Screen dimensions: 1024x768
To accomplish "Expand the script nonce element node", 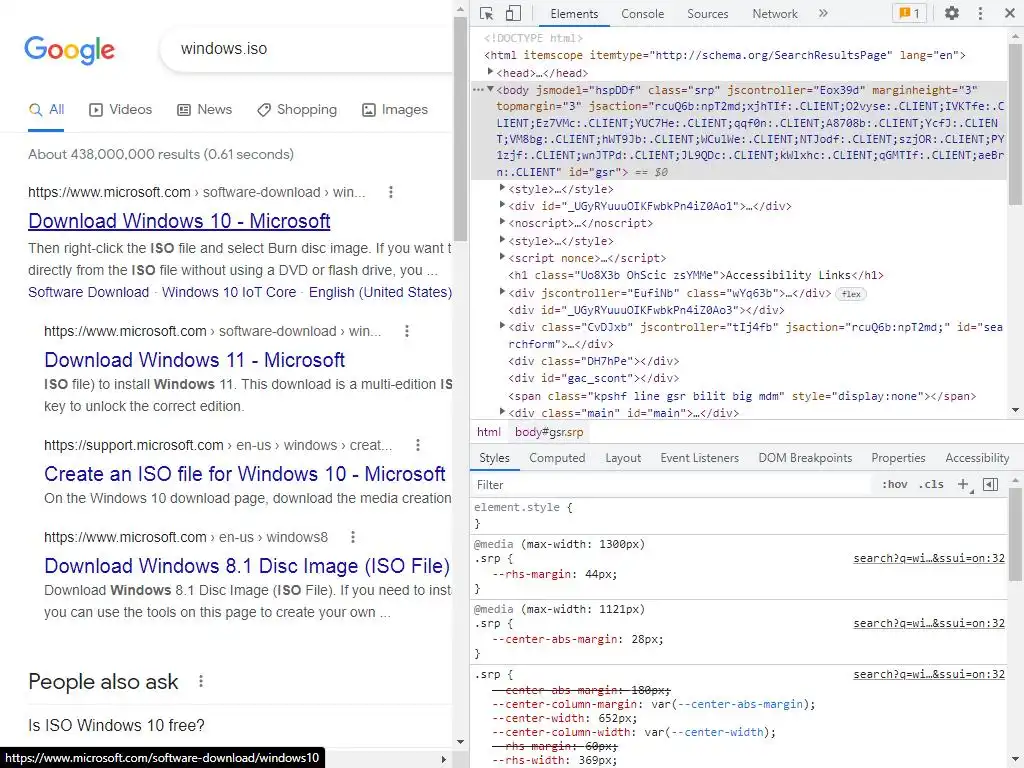I will click(502, 257).
